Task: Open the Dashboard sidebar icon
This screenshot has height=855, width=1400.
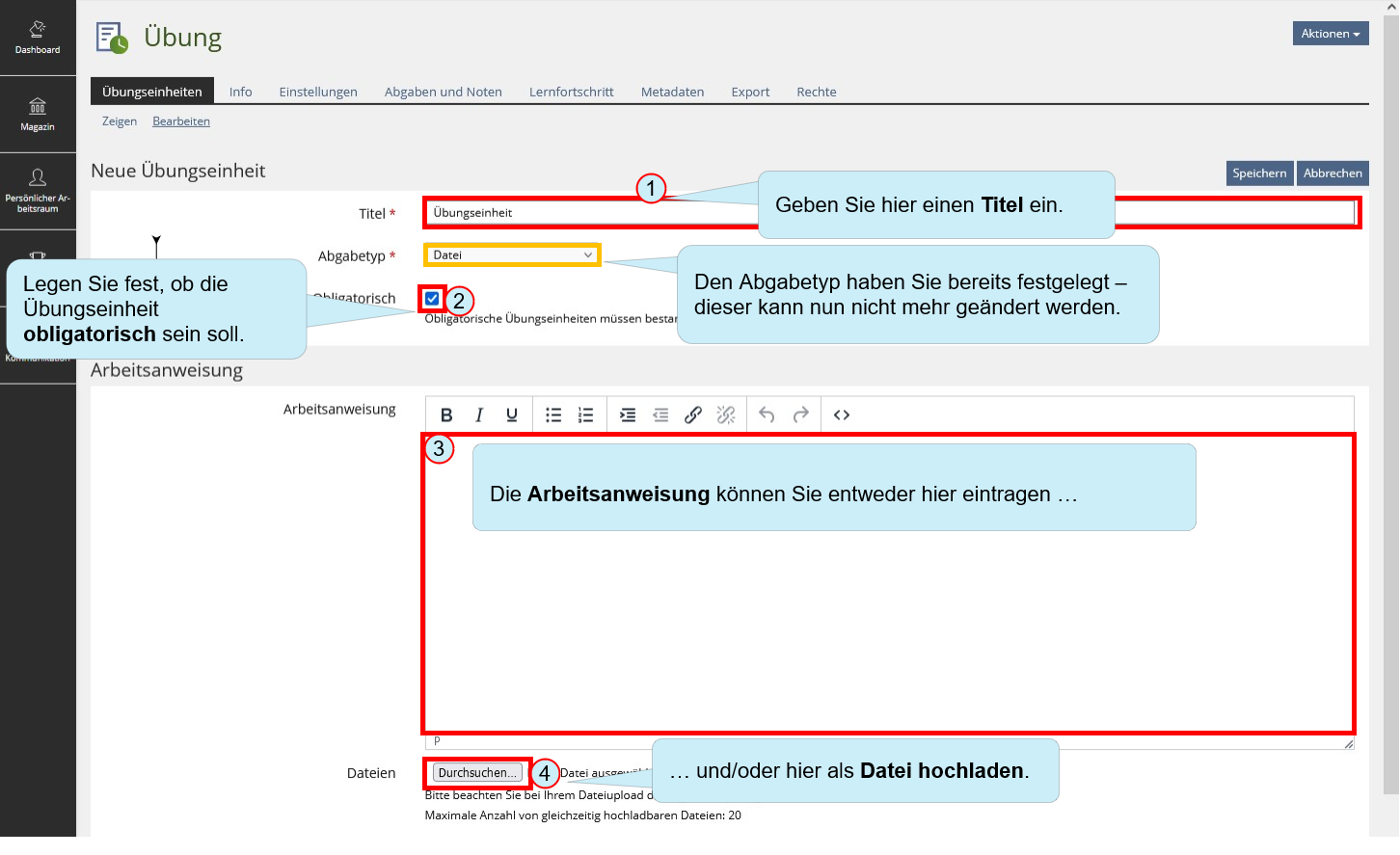Action: coord(38,38)
